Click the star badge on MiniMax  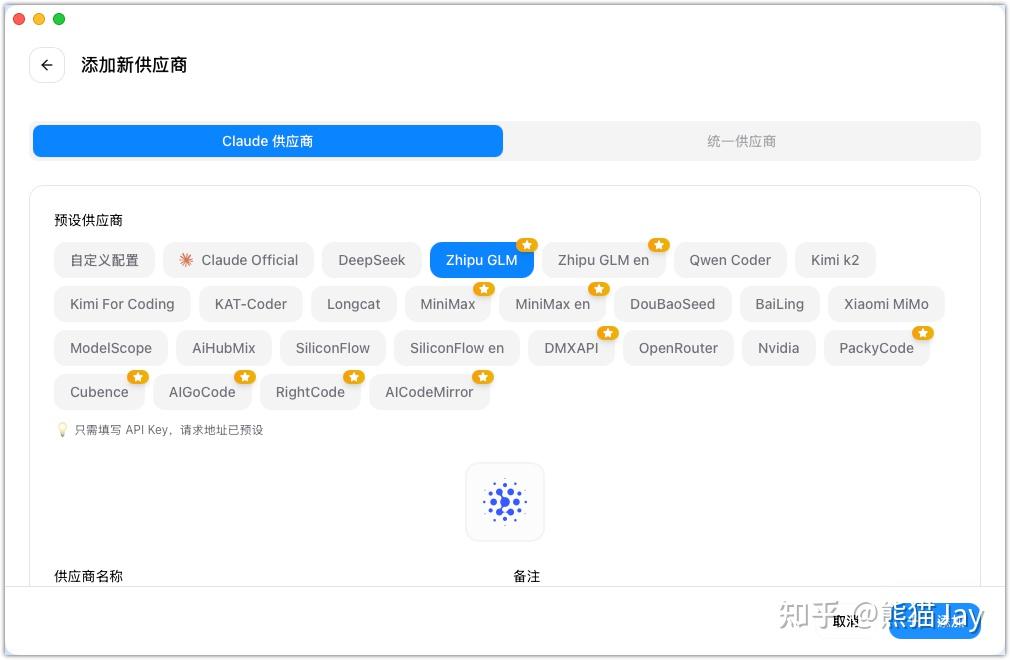point(484,289)
